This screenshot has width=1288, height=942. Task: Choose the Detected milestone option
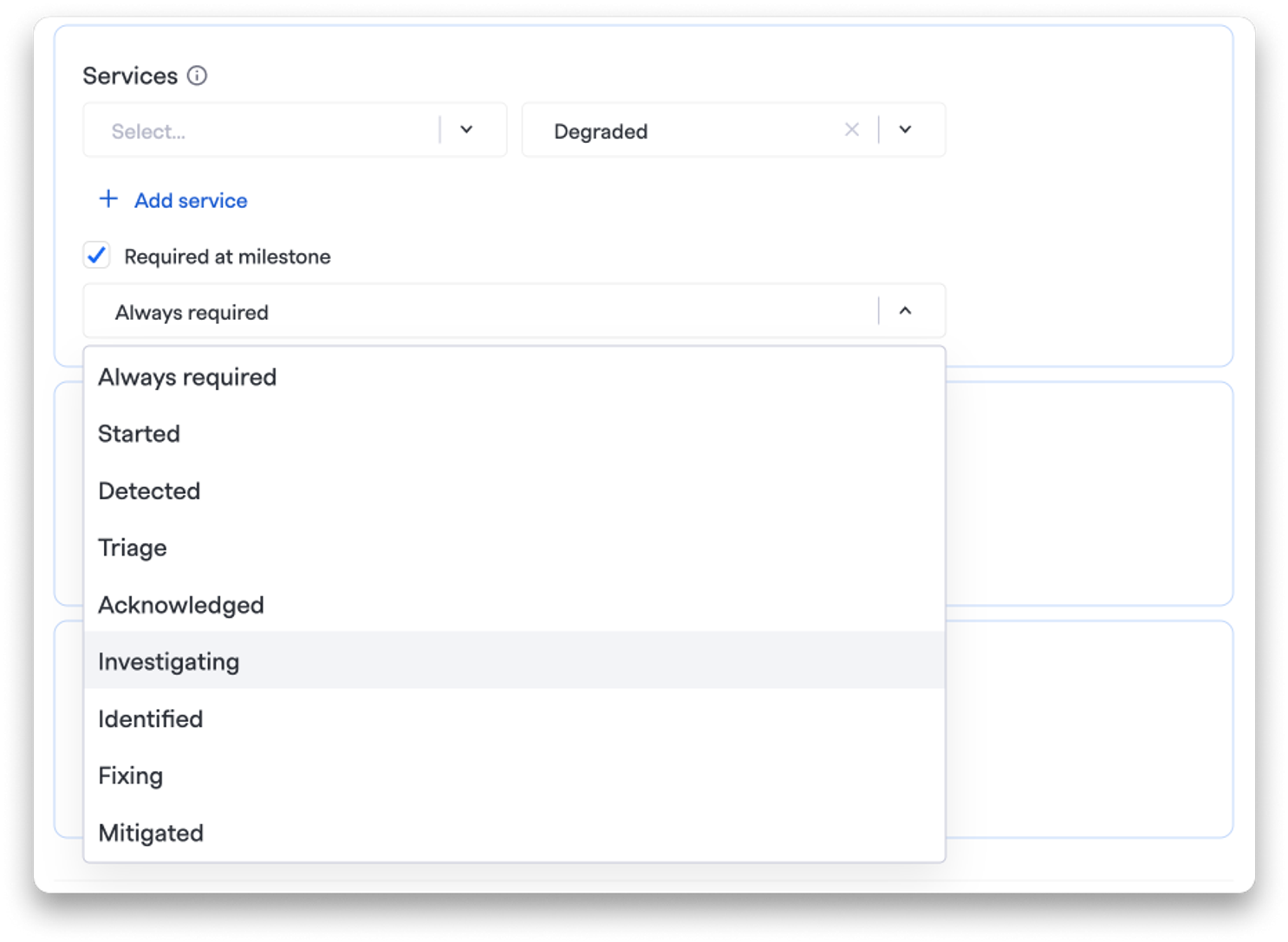pyautogui.click(x=514, y=490)
